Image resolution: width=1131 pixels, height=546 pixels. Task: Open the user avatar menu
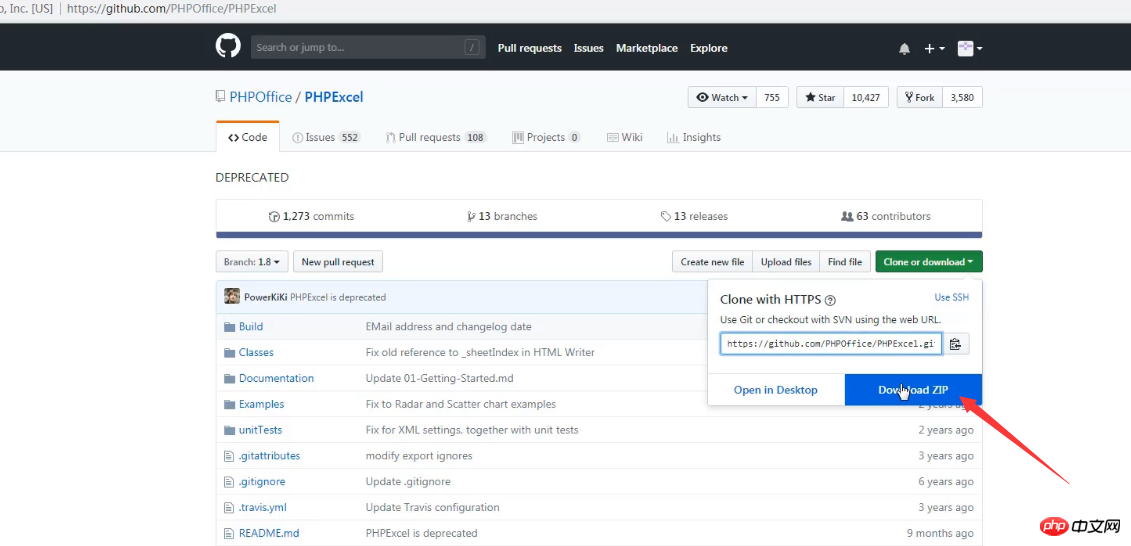click(969, 48)
